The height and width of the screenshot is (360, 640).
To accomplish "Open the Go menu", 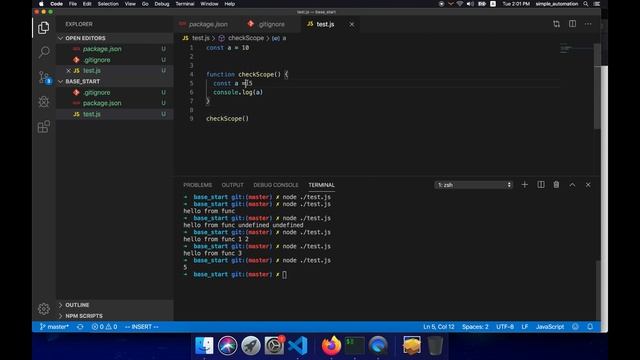I will [145, 4].
